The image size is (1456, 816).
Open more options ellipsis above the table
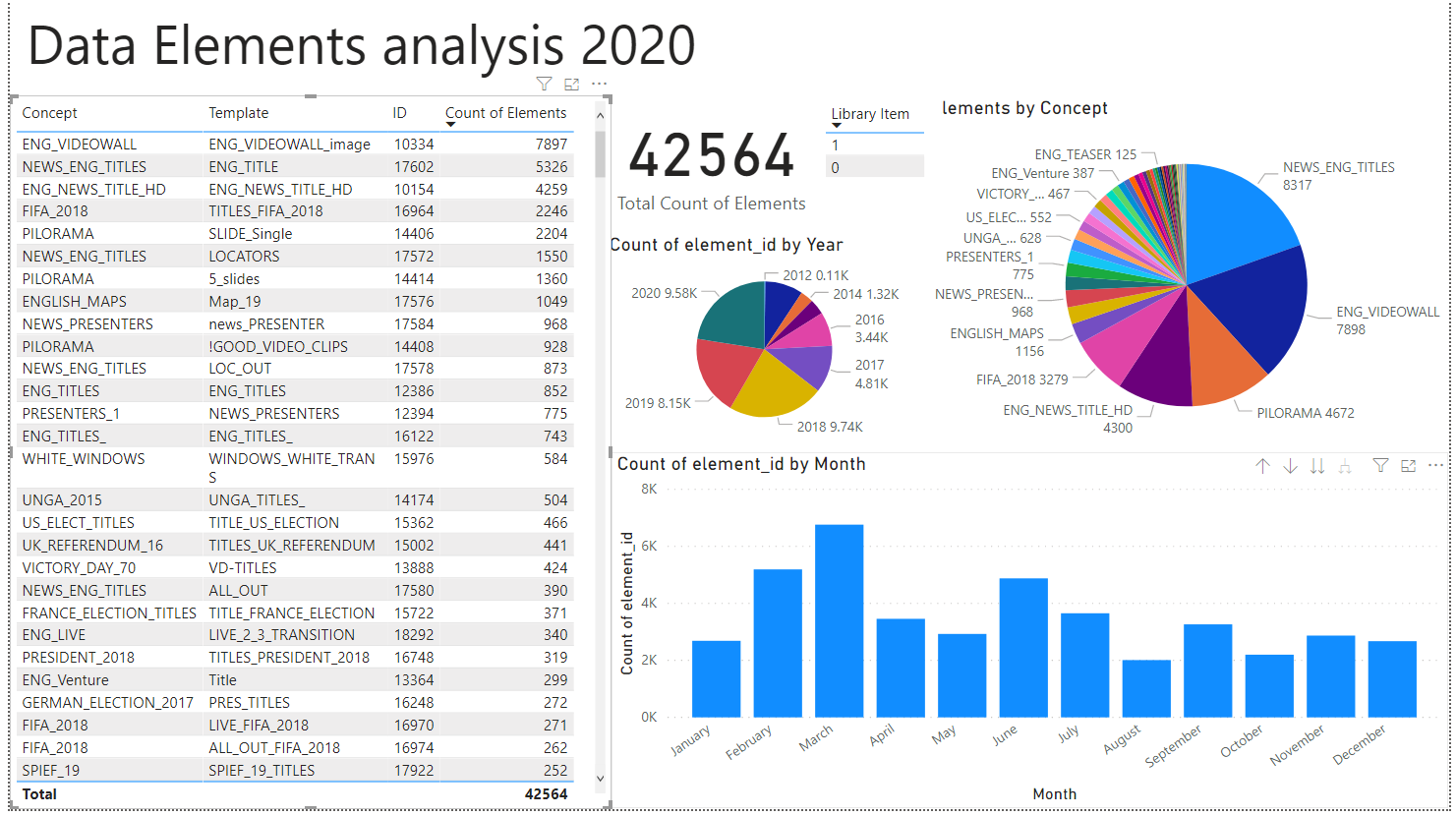(x=599, y=85)
